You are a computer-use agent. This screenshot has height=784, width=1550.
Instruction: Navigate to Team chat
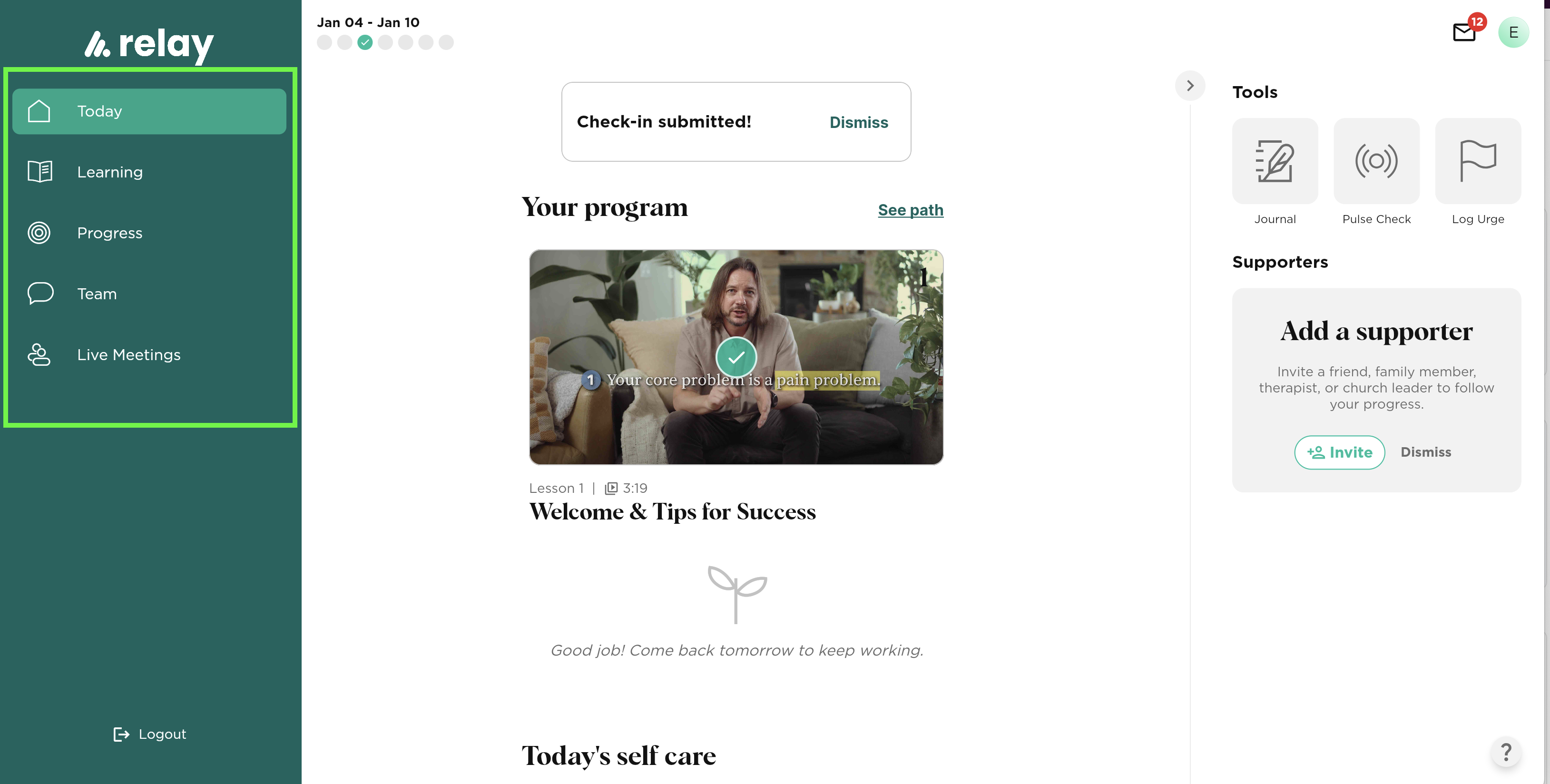(x=97, y=294)
